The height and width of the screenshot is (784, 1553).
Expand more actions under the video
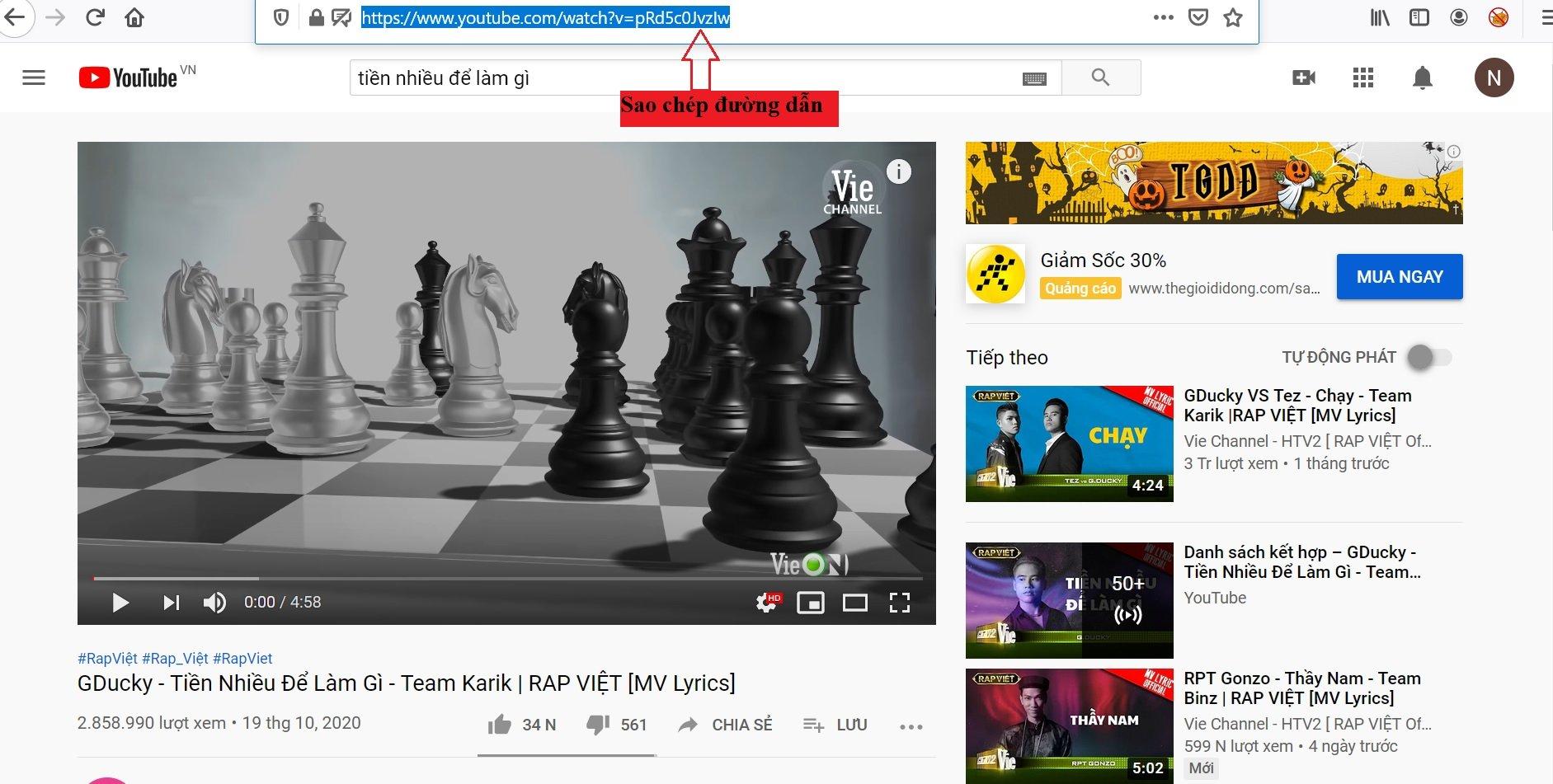(x=911, y=726)
